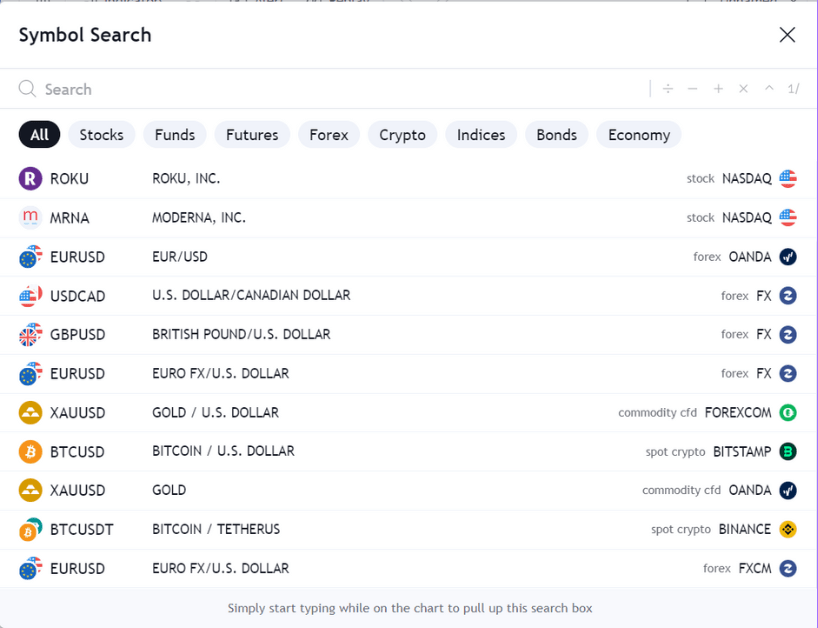This screenshot has height=628, width=818.
Task: Choose the EUR/USD OANDA result
Action: (409, 257)
